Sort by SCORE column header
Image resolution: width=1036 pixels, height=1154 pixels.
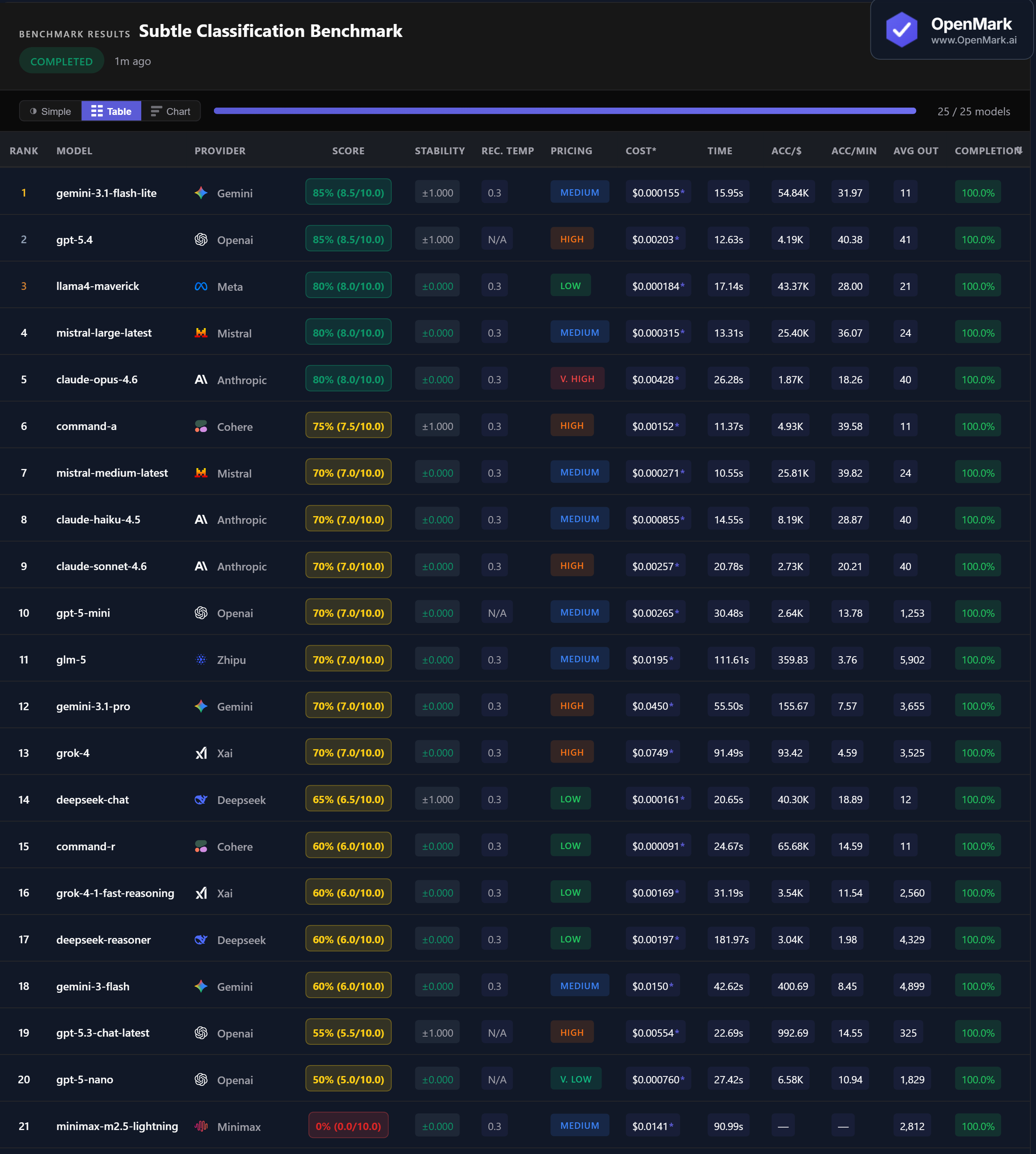pyautogui.click(x=348, y=151)
